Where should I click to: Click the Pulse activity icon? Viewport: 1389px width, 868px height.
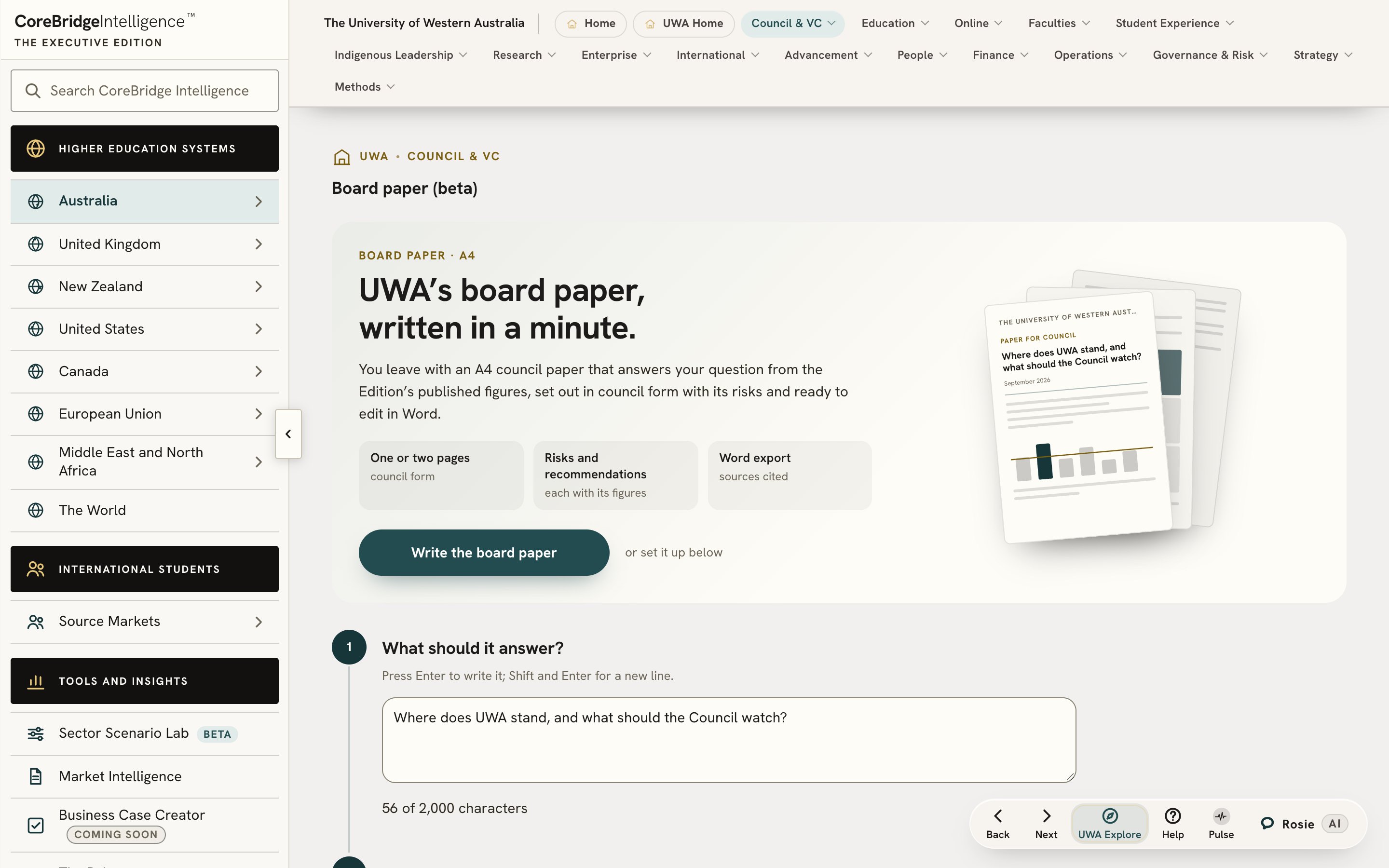1221,816
